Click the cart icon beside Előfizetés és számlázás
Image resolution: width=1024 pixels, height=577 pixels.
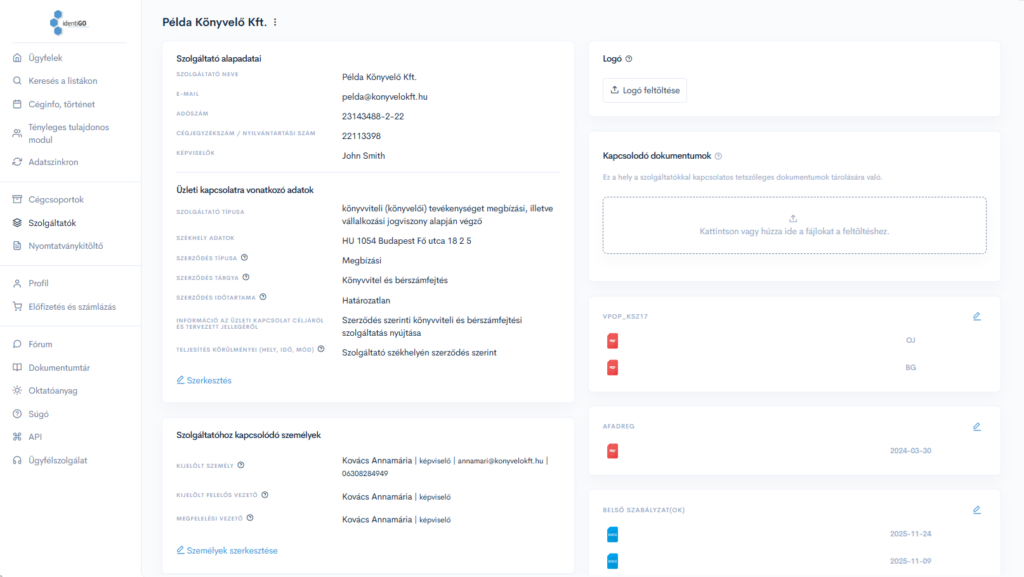[x=17, y=307]
